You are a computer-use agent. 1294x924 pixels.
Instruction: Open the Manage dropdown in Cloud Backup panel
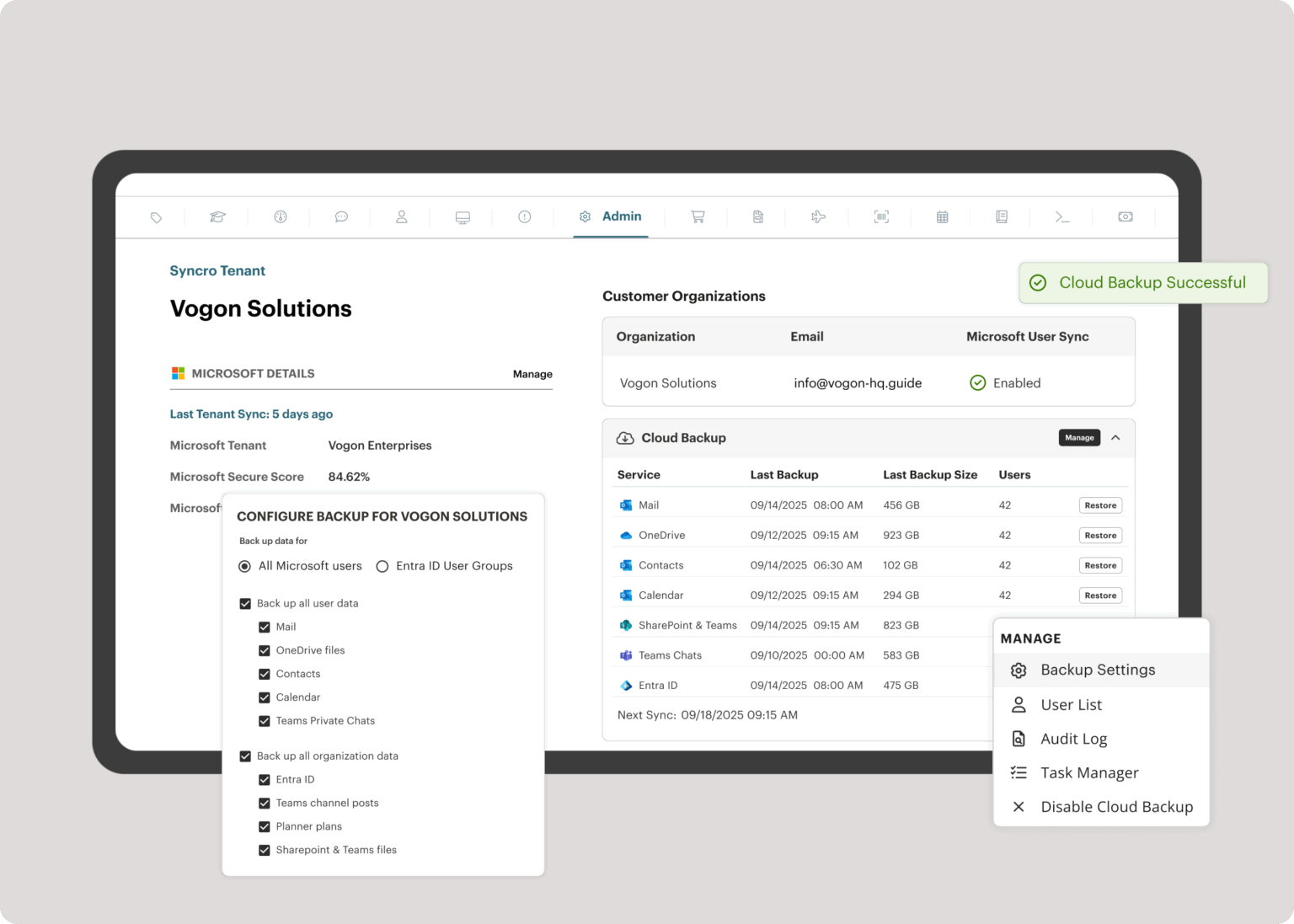1079,437
